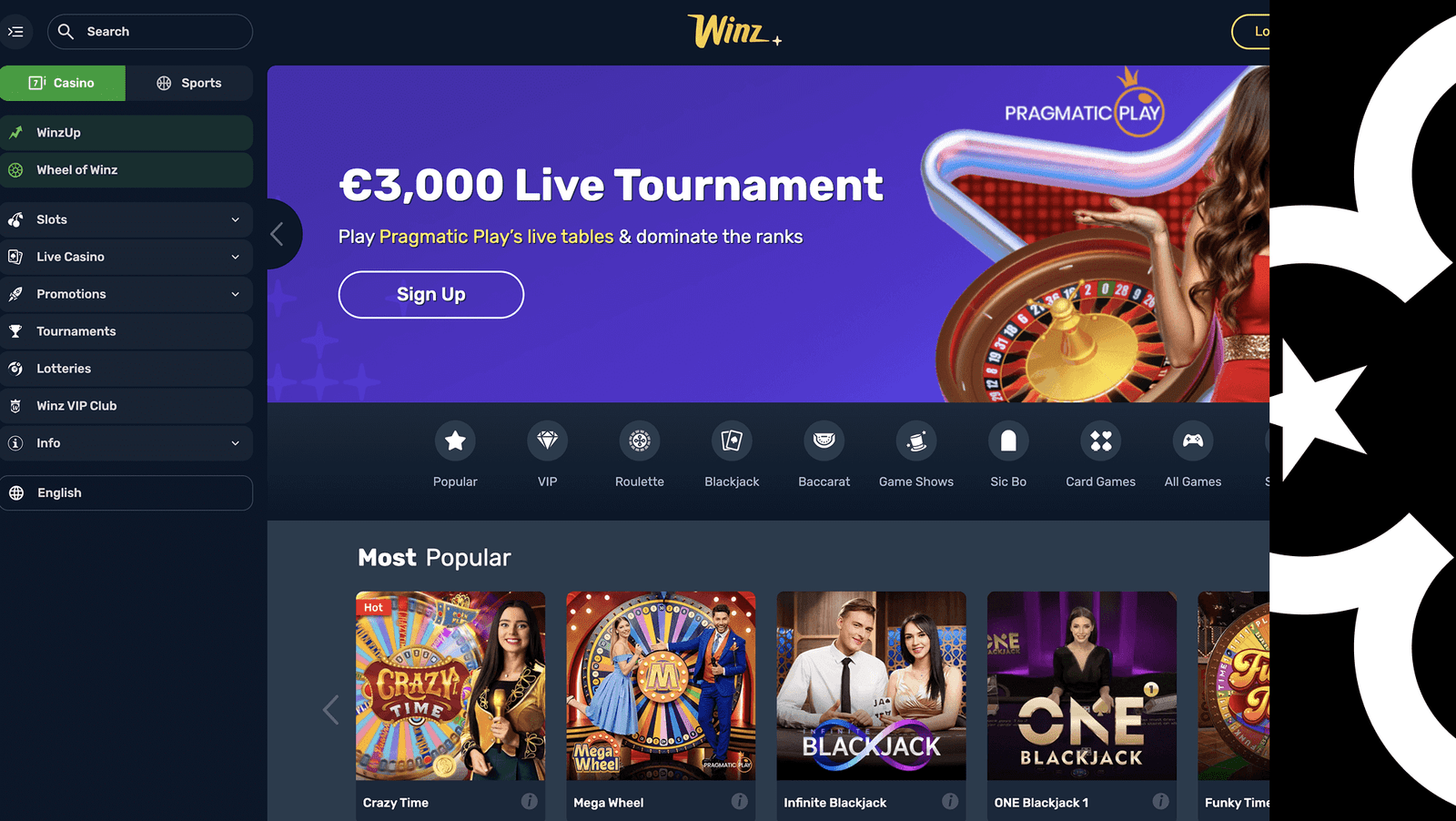Open the Roulette wheel category icon
1456x821 pixels.
click(640, 441)
